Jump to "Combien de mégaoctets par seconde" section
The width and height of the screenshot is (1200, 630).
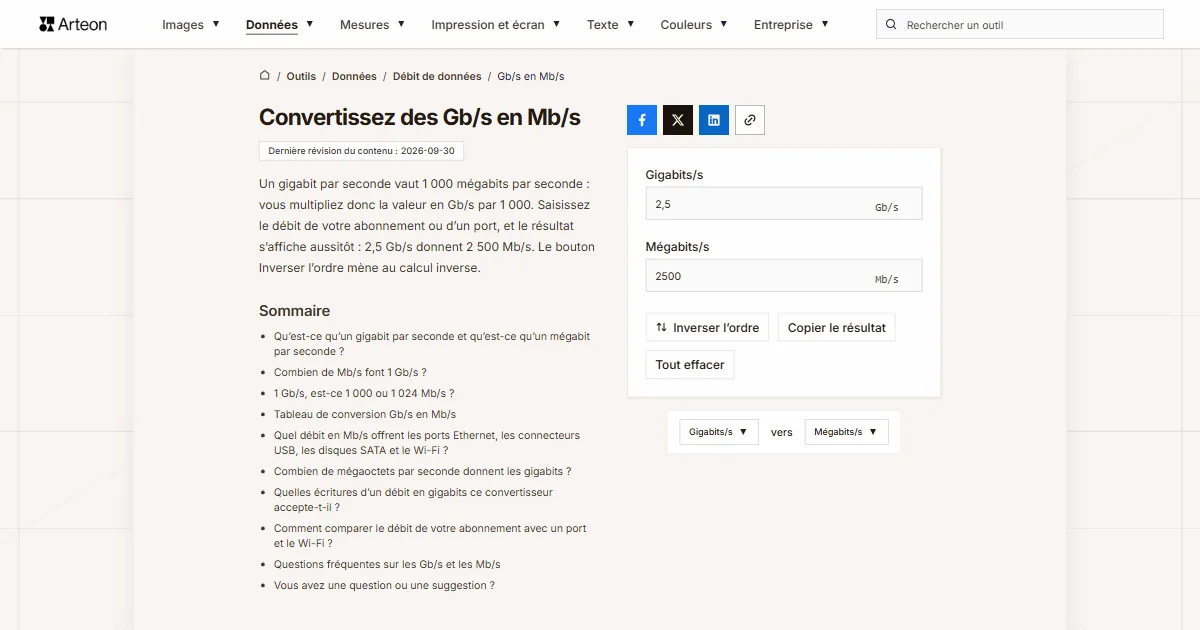pos(423,471)
